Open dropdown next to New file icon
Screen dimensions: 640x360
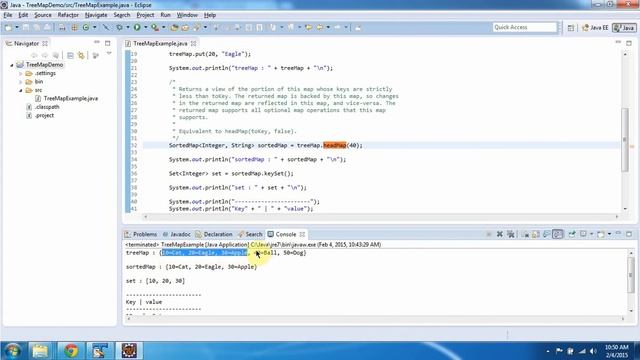[17, 27]
